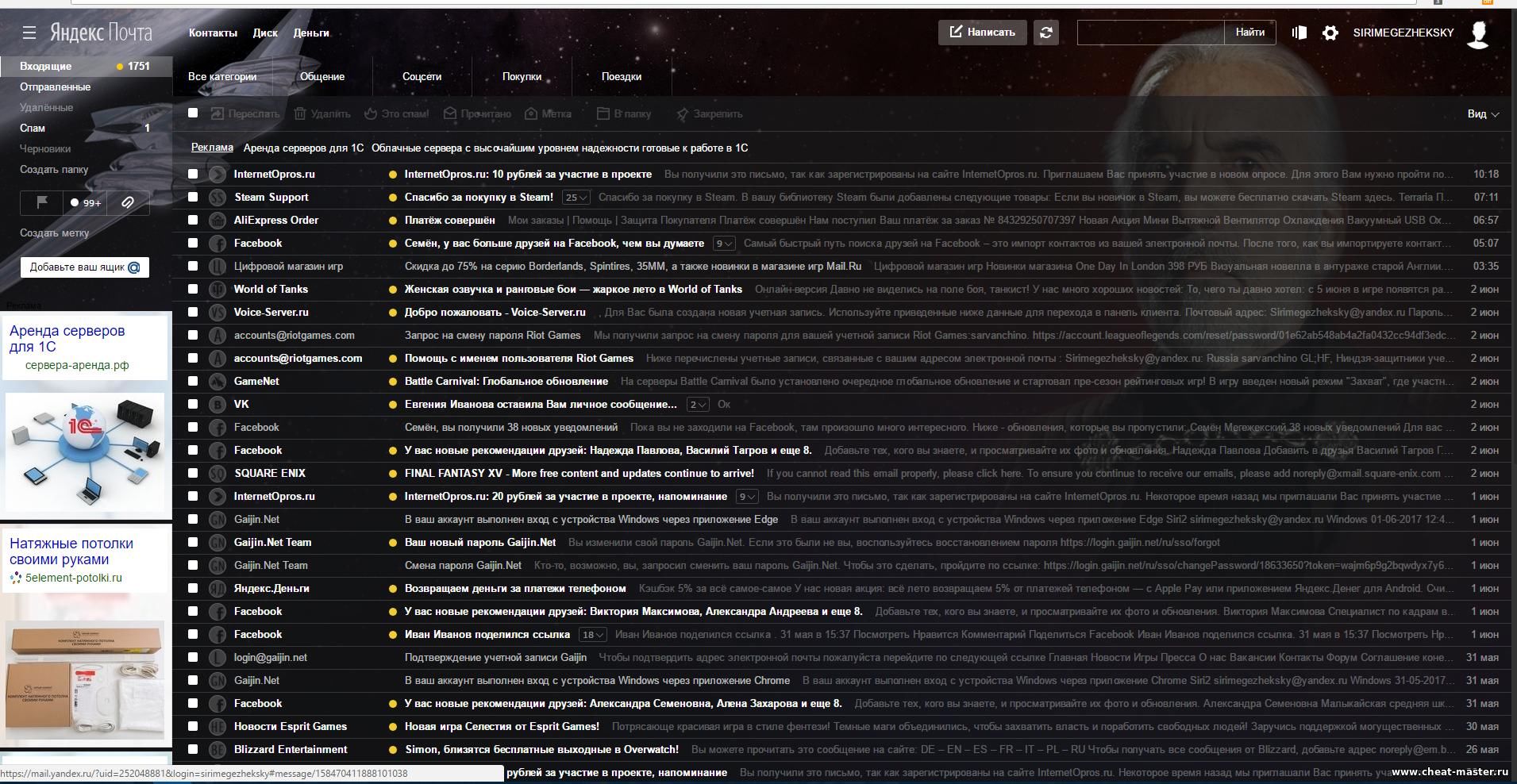Viewport: 1517px width, 784px height.
Task: Toggle unread dot on Steam Support email
Action: point(392,197)
